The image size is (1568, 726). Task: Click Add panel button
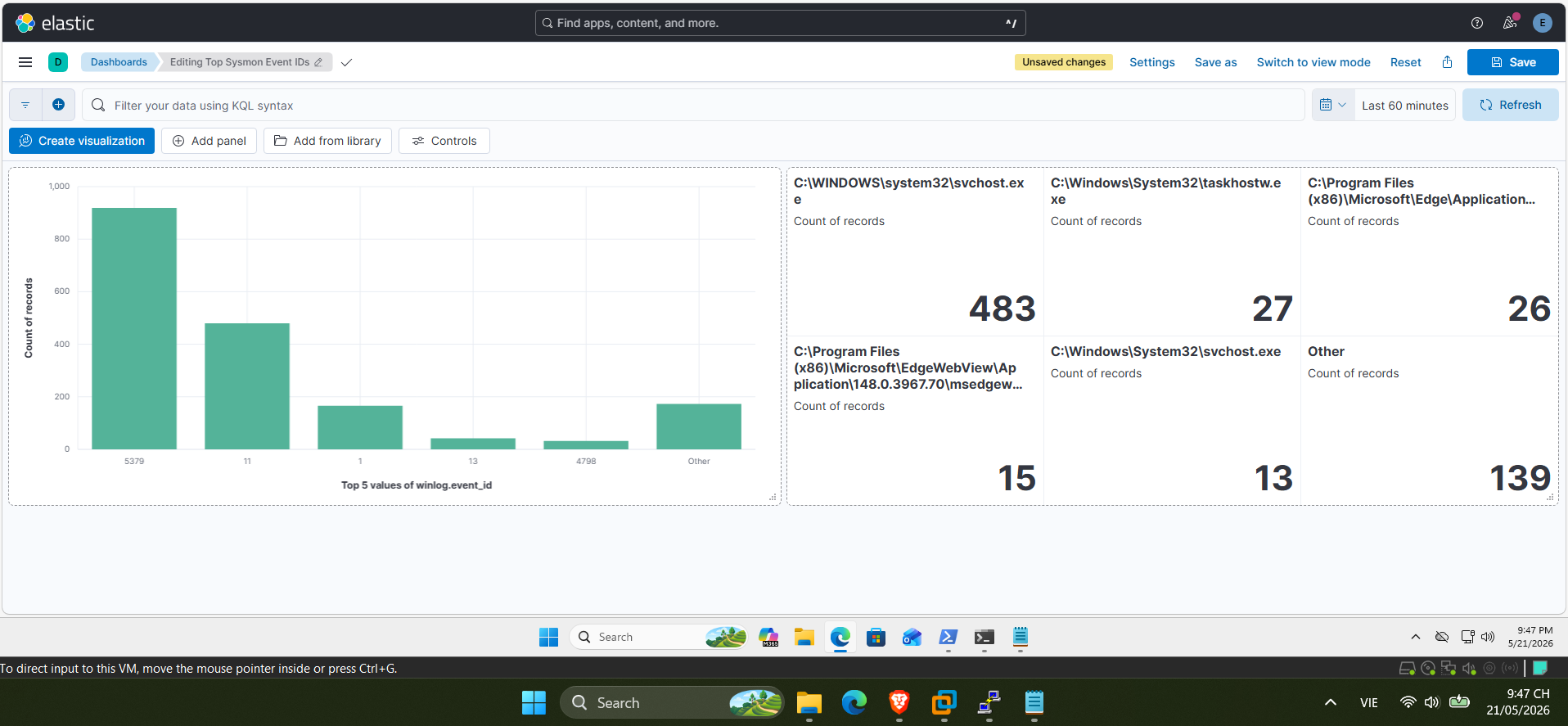tap(210, 141)
